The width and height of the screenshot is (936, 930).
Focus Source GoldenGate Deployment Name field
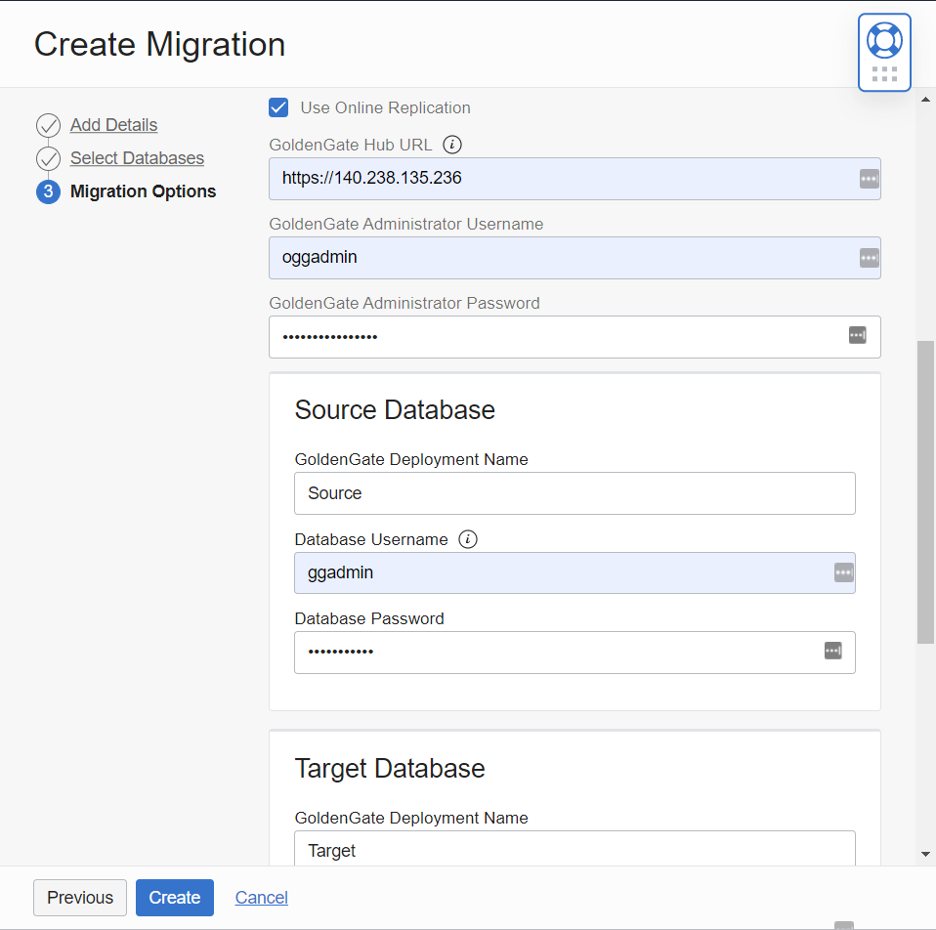click(574, 494)
